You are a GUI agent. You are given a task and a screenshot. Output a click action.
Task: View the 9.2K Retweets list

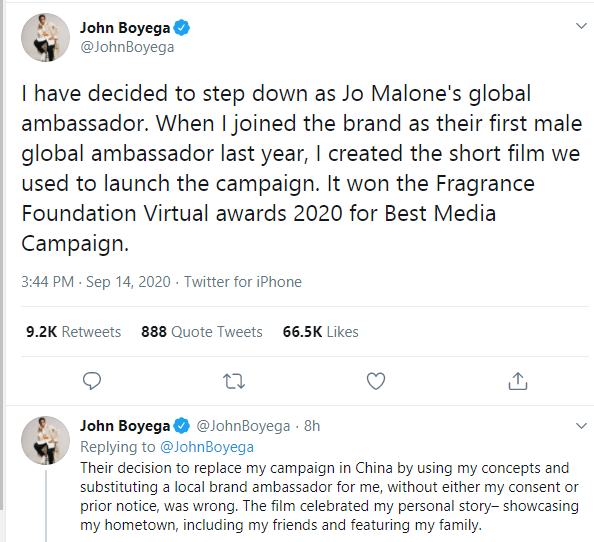click(x=73, y=332)
